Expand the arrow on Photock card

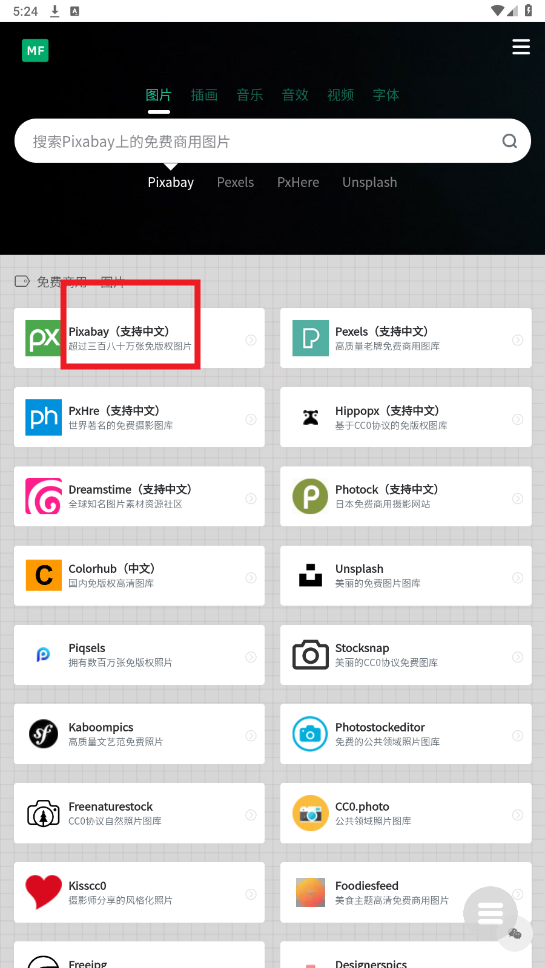[517, 498]
